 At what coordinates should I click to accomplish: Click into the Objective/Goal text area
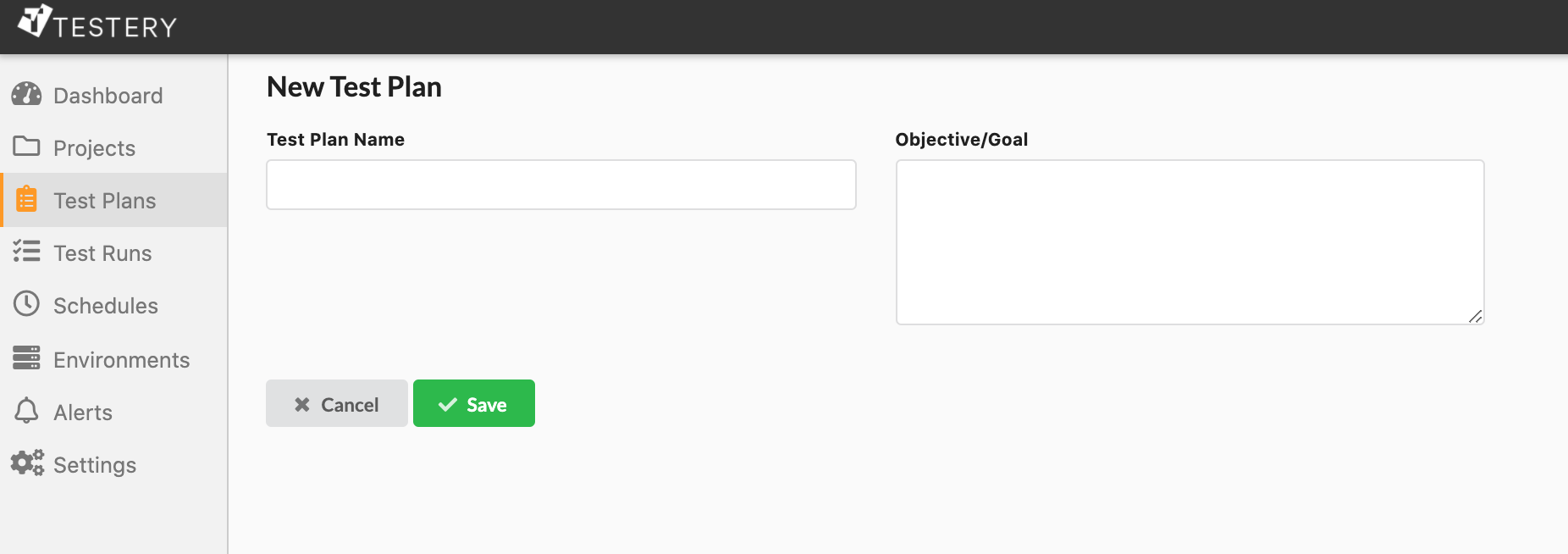(x=1190, y=242)
